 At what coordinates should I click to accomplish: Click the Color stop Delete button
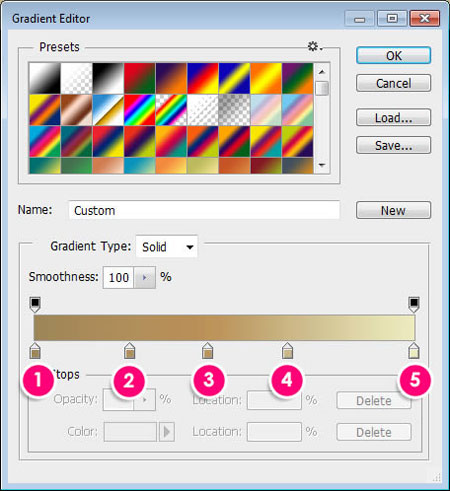coord(374,432)
